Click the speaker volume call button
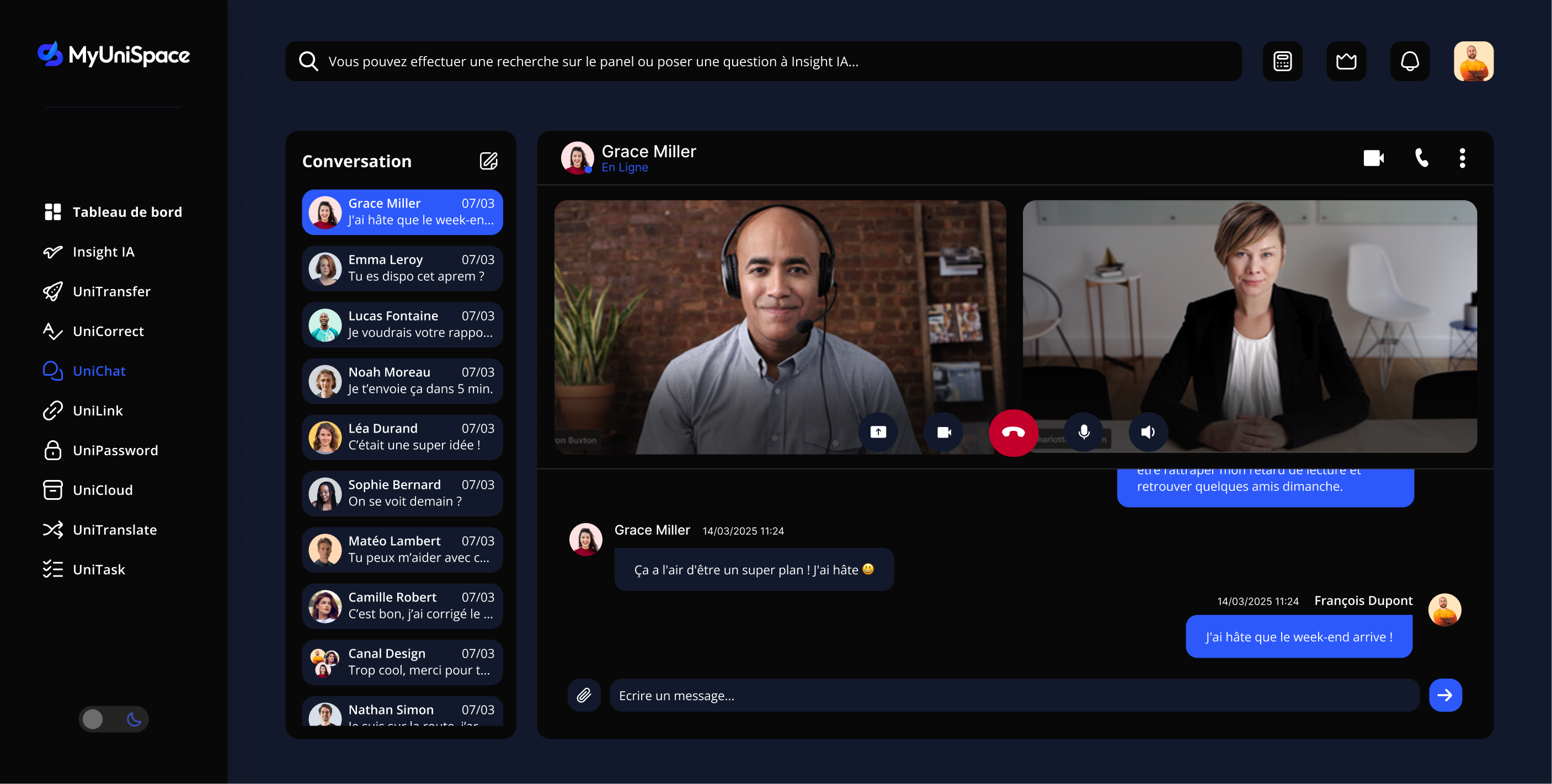This screenshot has height=784, width=1552. tap(1148, 432)
